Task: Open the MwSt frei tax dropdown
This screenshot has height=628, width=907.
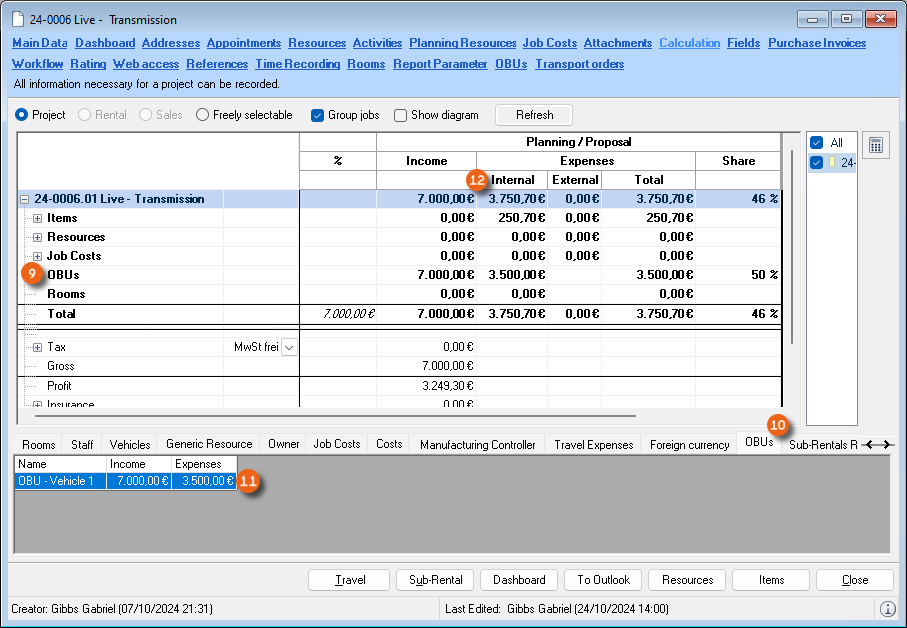Action: pos(289,347)
